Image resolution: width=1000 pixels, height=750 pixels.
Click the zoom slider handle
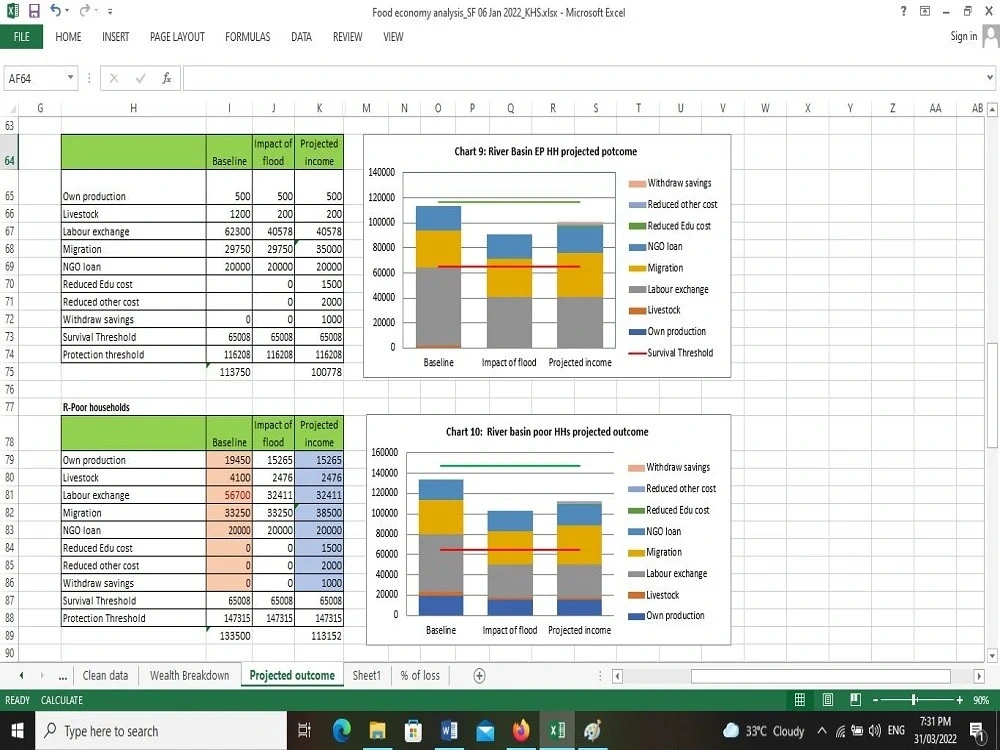click(x=915, y=700)
